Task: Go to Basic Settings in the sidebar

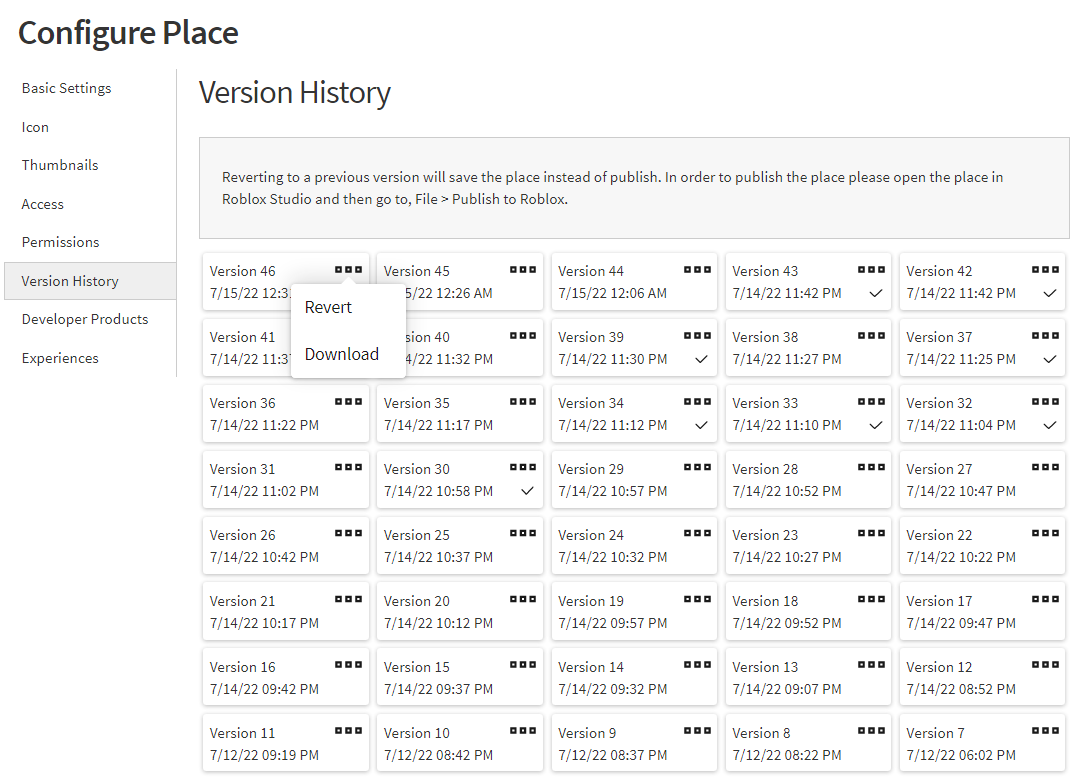Action: (x=66, y=88)
